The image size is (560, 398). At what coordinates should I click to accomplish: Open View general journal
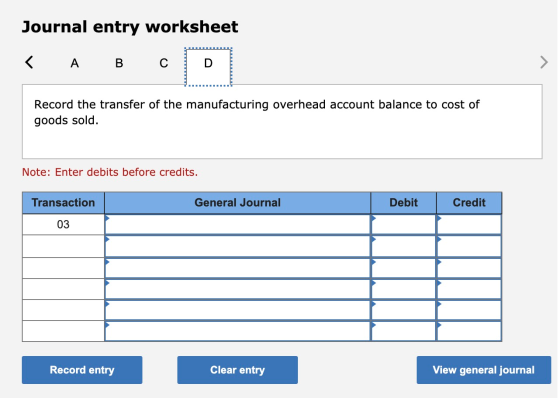pos(484,370)
